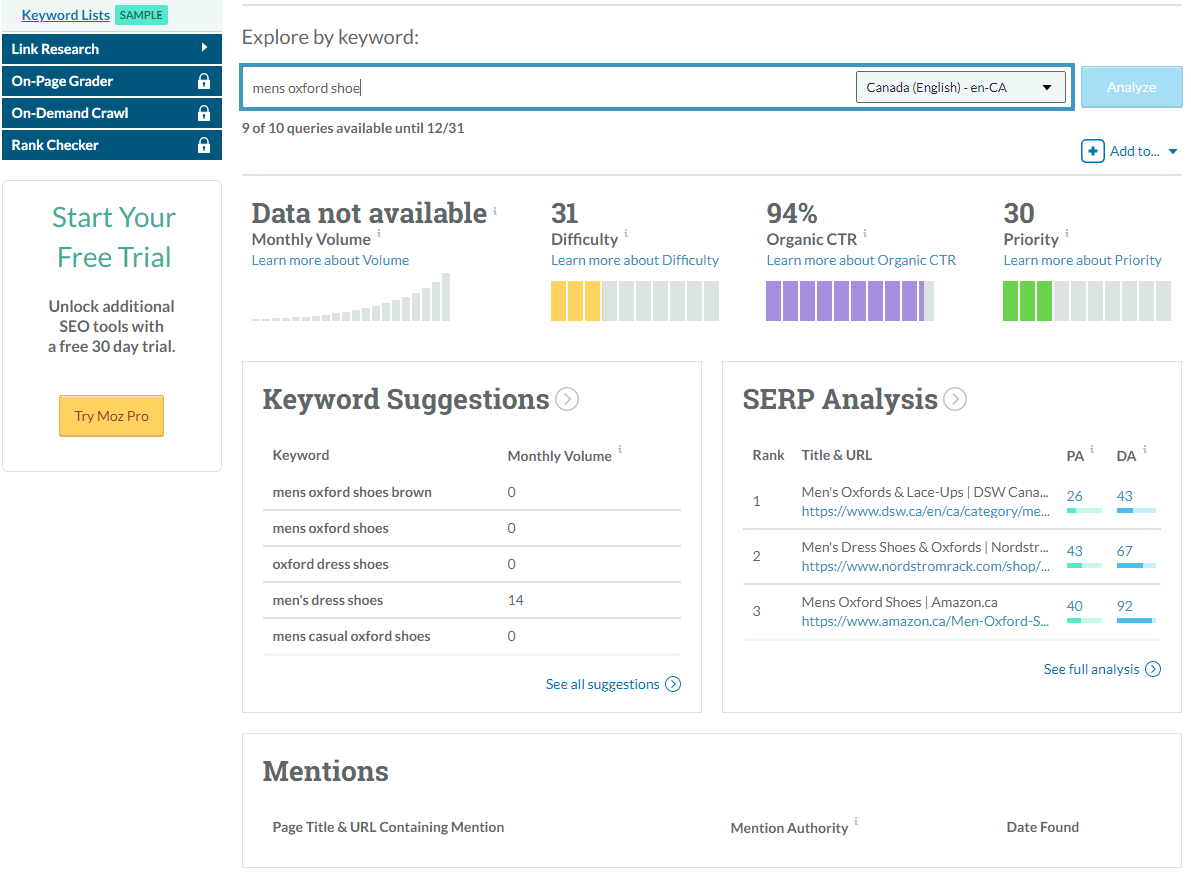
Task: Click the Analyze button
Action: pos(1131,87)
